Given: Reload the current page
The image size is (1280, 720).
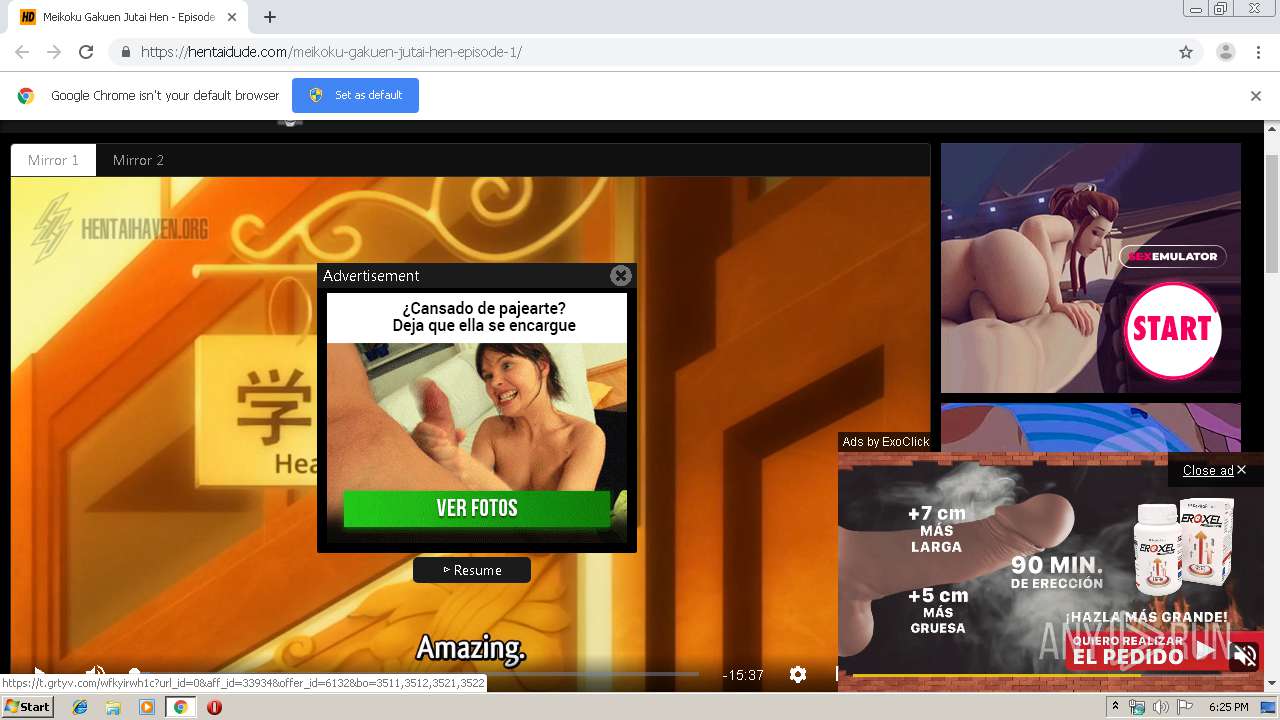Looking at the screenshot, I should (x=86, y=52).
